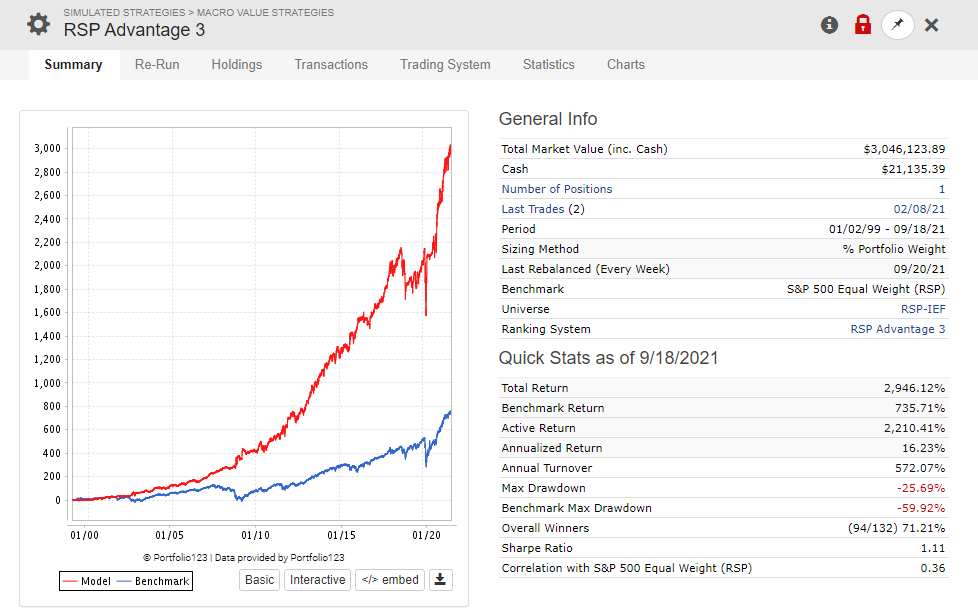Screen dimensions: 978x614
Task: Go to the Transactions tab
Action: click(331, 64)
